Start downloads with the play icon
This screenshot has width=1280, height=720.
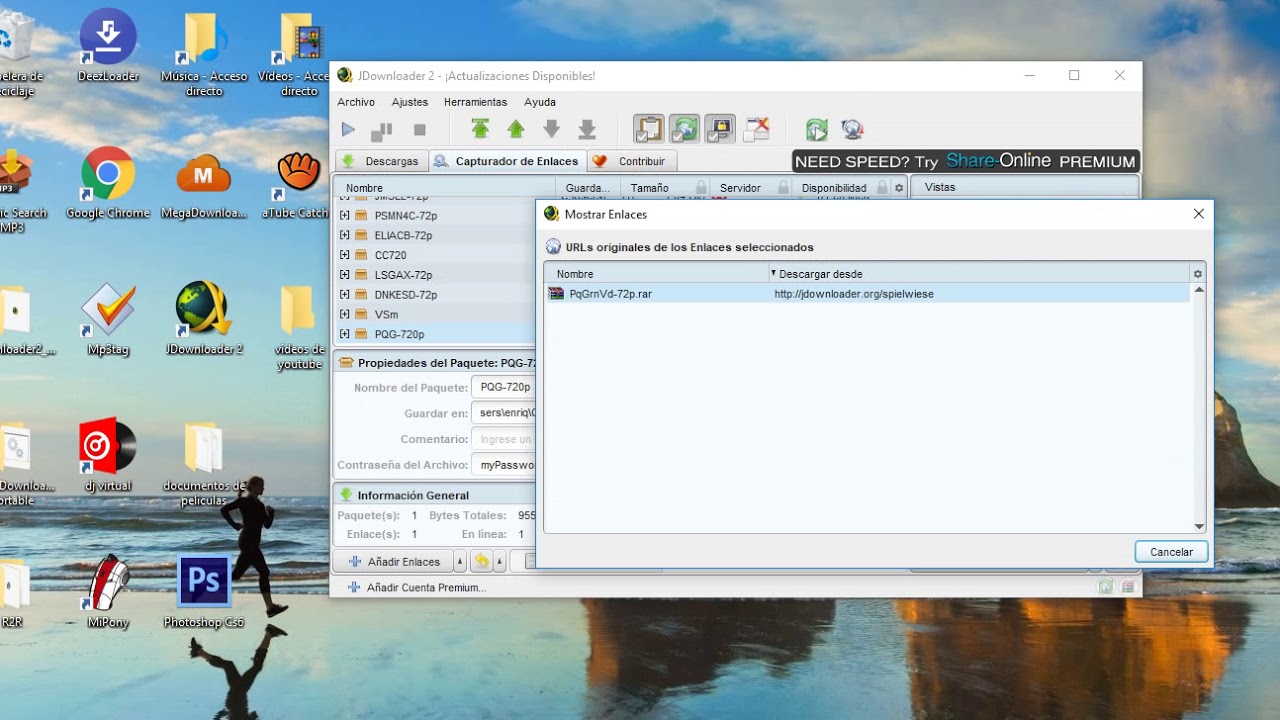click(348, 129)
